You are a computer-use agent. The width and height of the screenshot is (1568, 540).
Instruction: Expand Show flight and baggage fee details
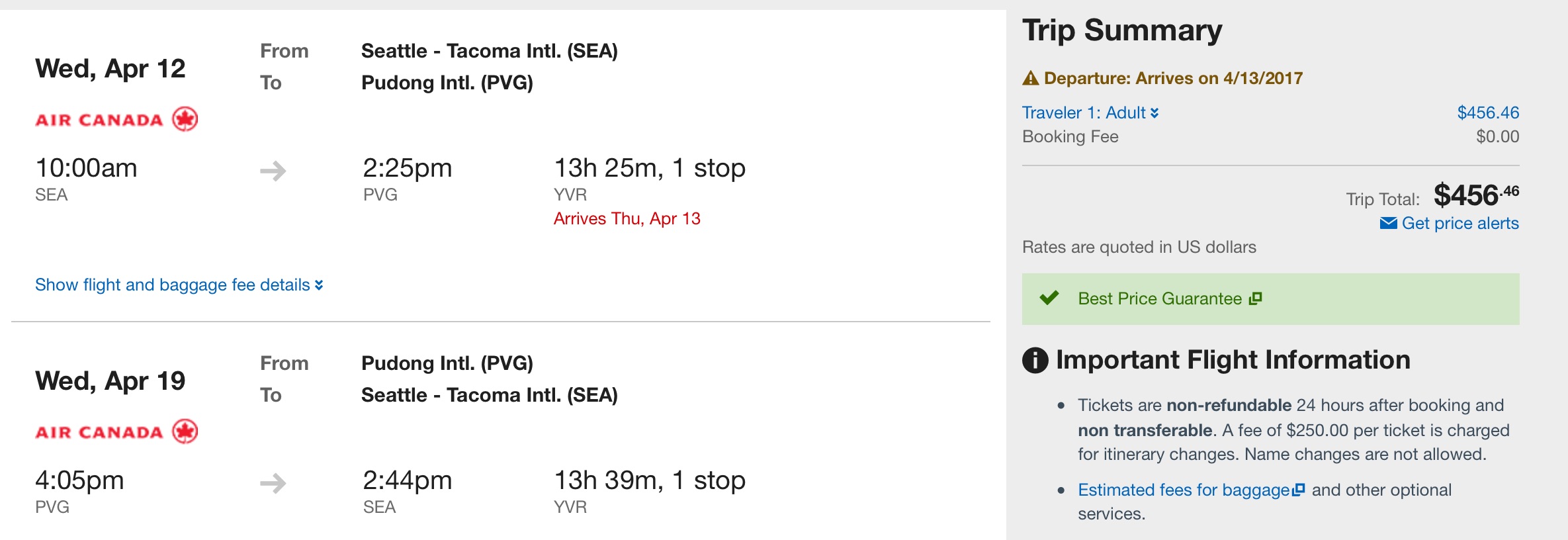tap(179, 285)
